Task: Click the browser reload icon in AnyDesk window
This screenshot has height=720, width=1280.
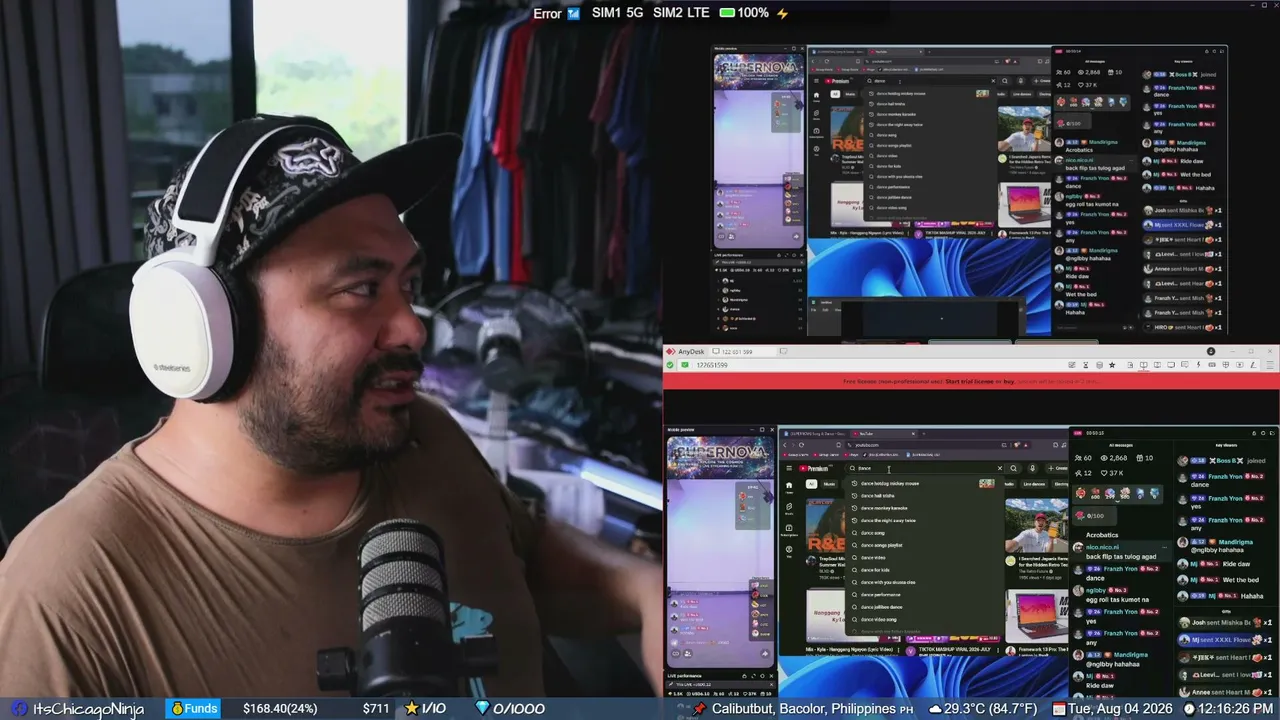Action: [x=801, y=445]
